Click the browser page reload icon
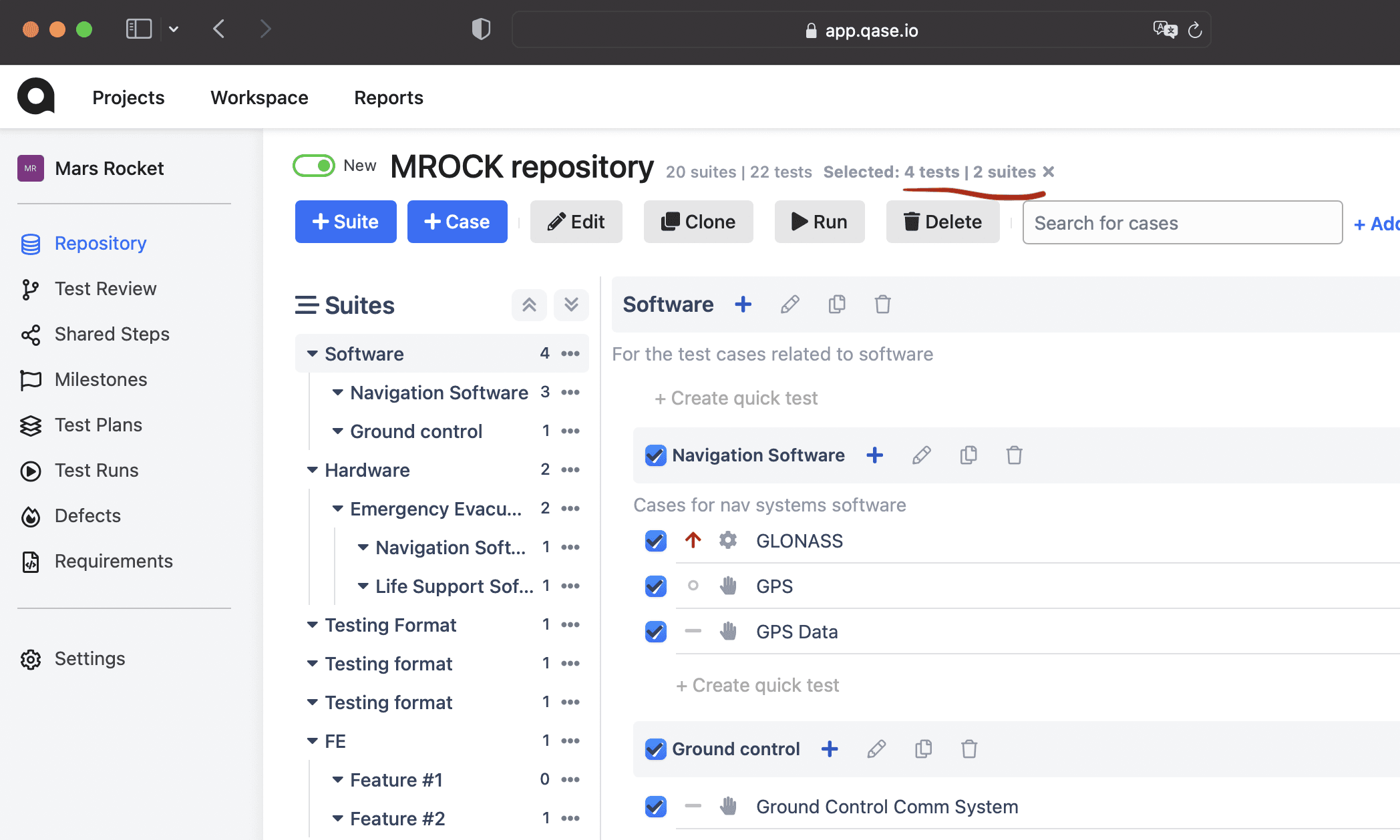The height and width of the screenshot is (840, 1400). click(x=1195, y=30)
